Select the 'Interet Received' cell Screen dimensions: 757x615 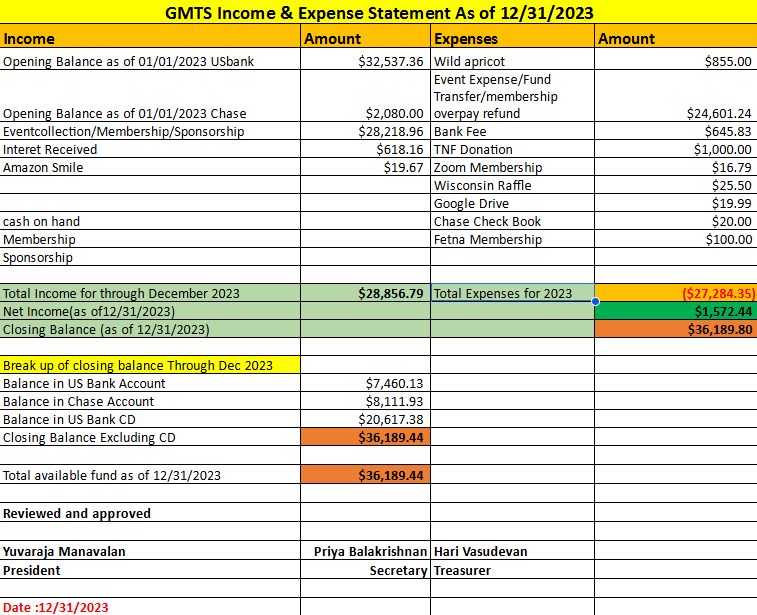click(x=150, y=149)
